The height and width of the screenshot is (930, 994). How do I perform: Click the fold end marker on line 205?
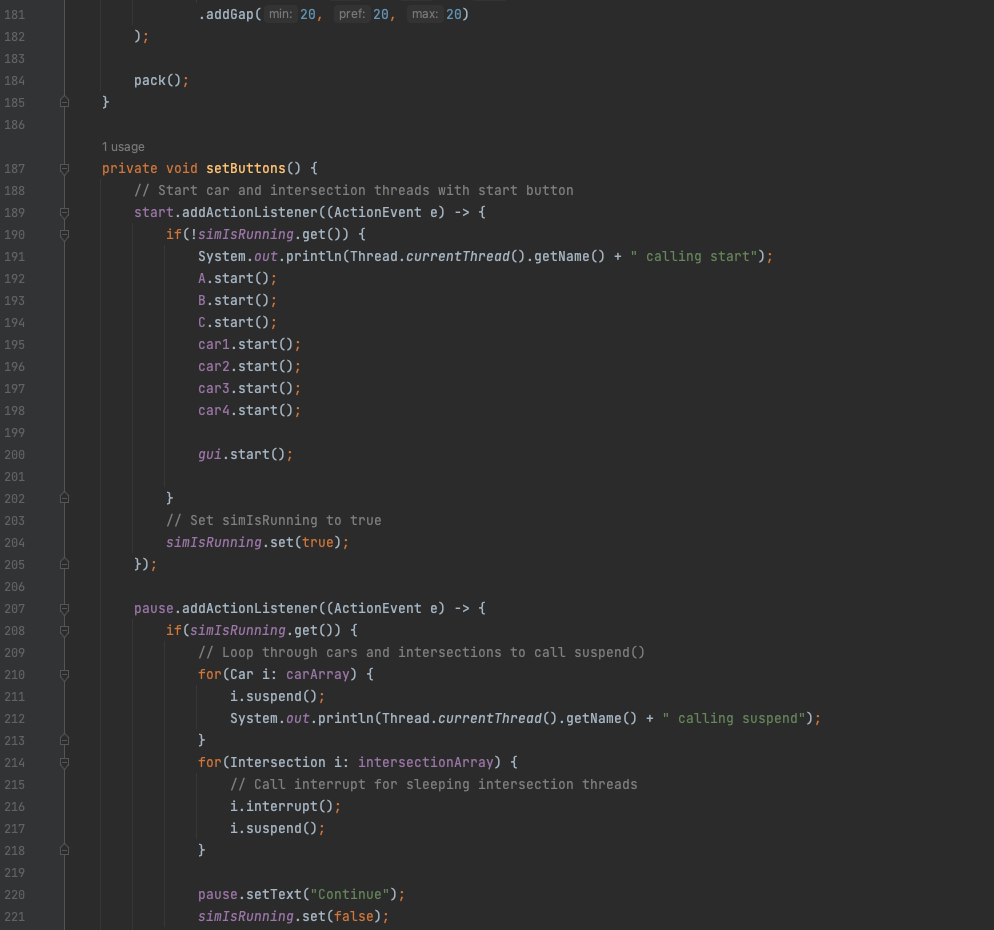pos(64,564)
